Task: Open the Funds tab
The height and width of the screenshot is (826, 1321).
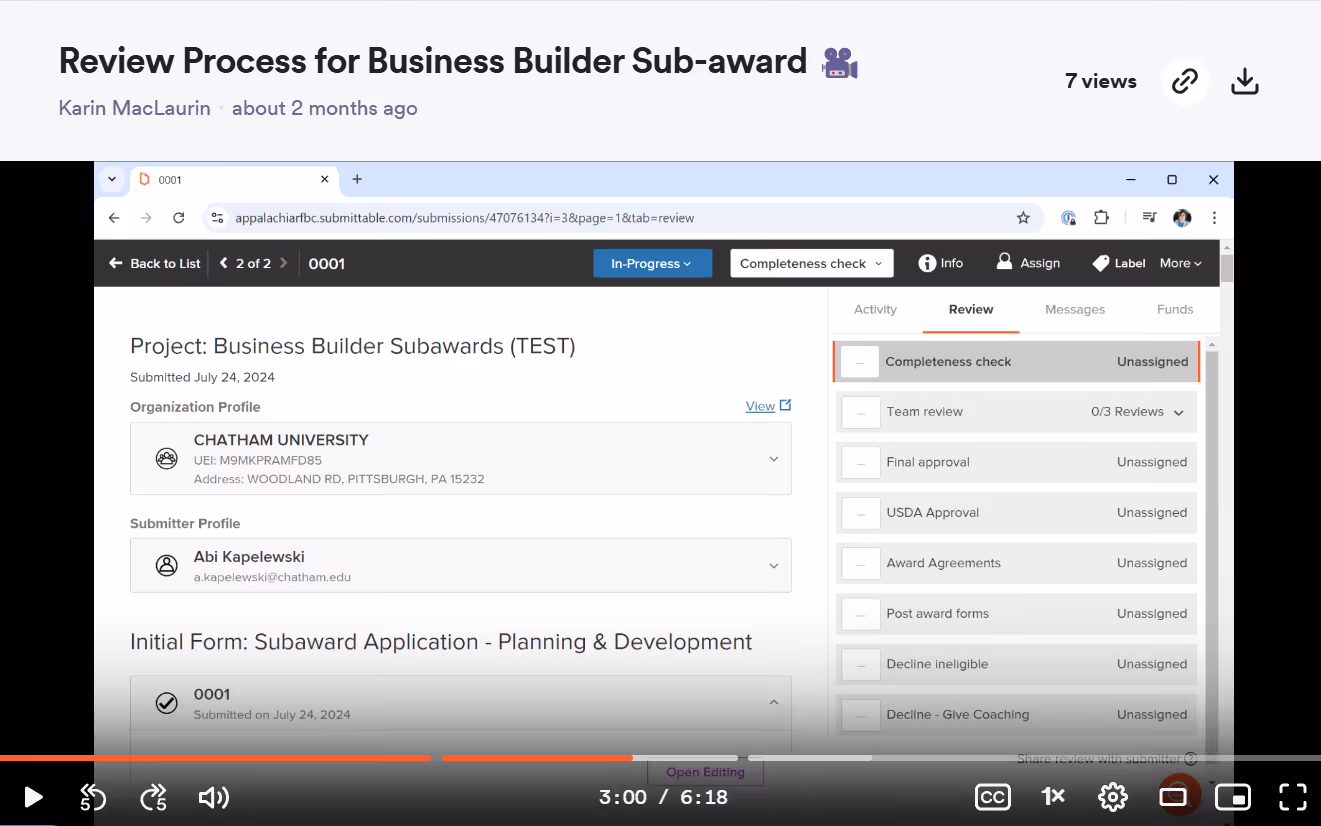Action: point(1174,309)
